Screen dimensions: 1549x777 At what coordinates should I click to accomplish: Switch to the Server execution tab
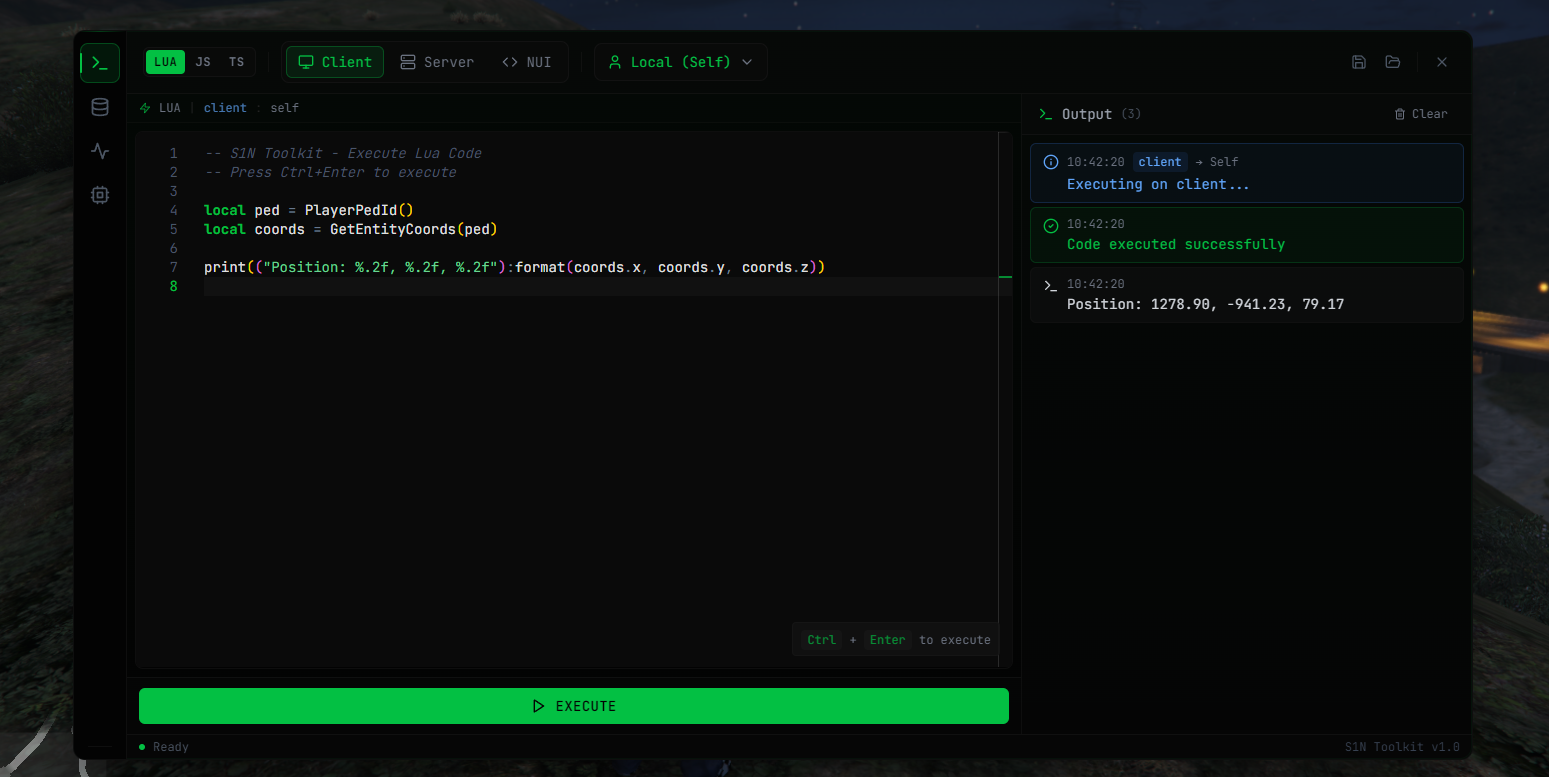coord(437,62)
